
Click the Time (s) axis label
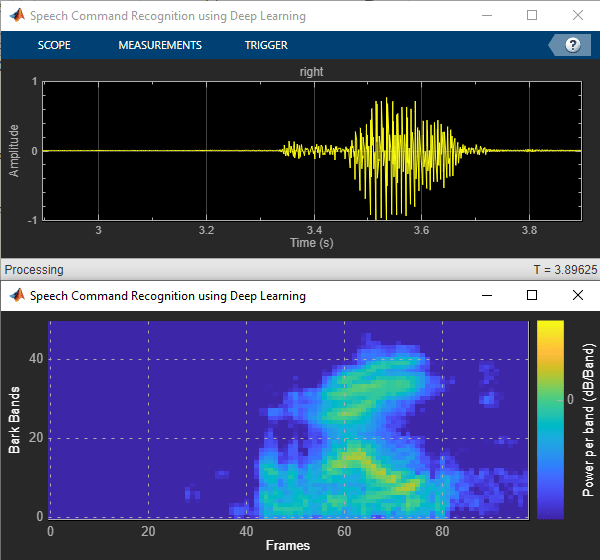[x=311, y=243]
